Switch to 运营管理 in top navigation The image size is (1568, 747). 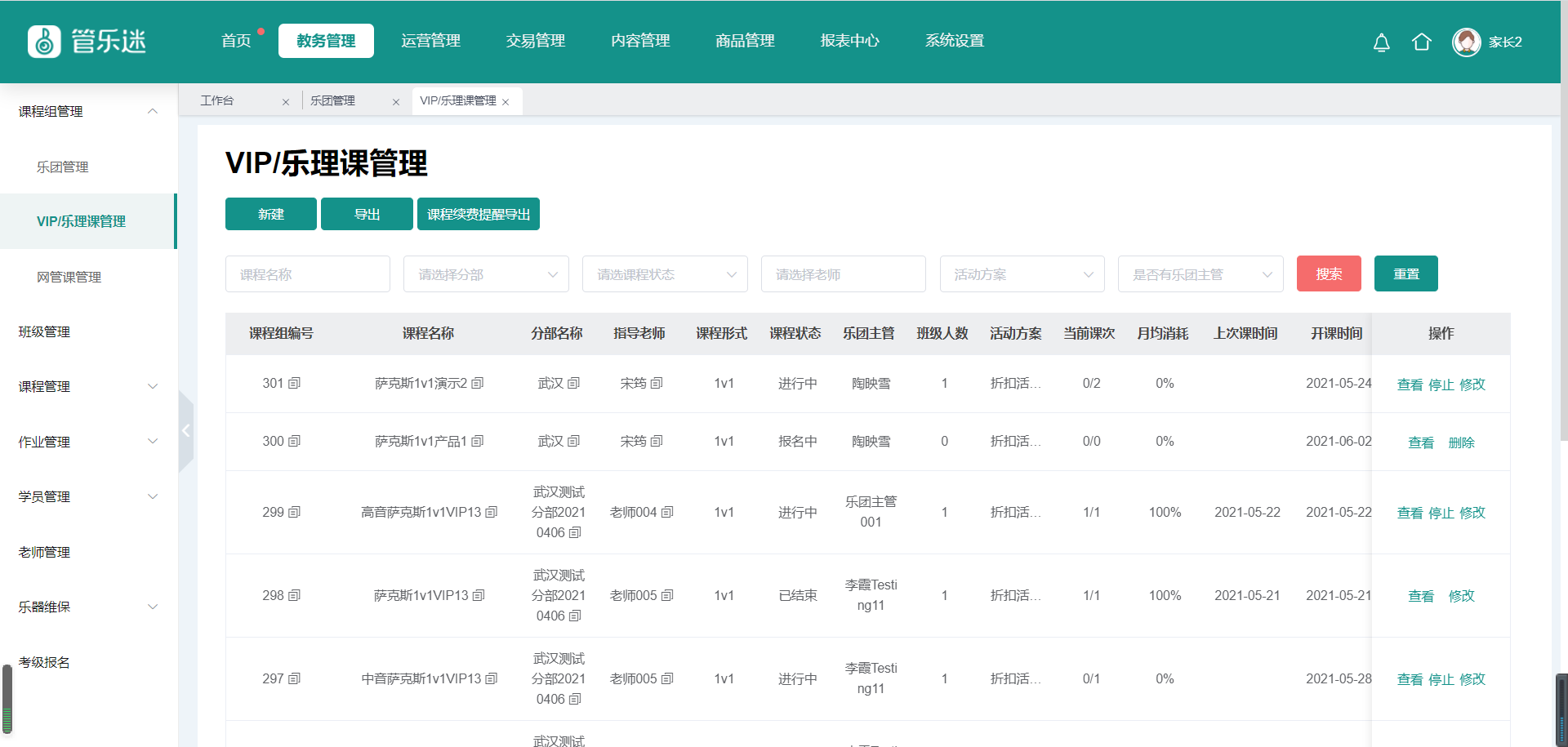[430, 41]
